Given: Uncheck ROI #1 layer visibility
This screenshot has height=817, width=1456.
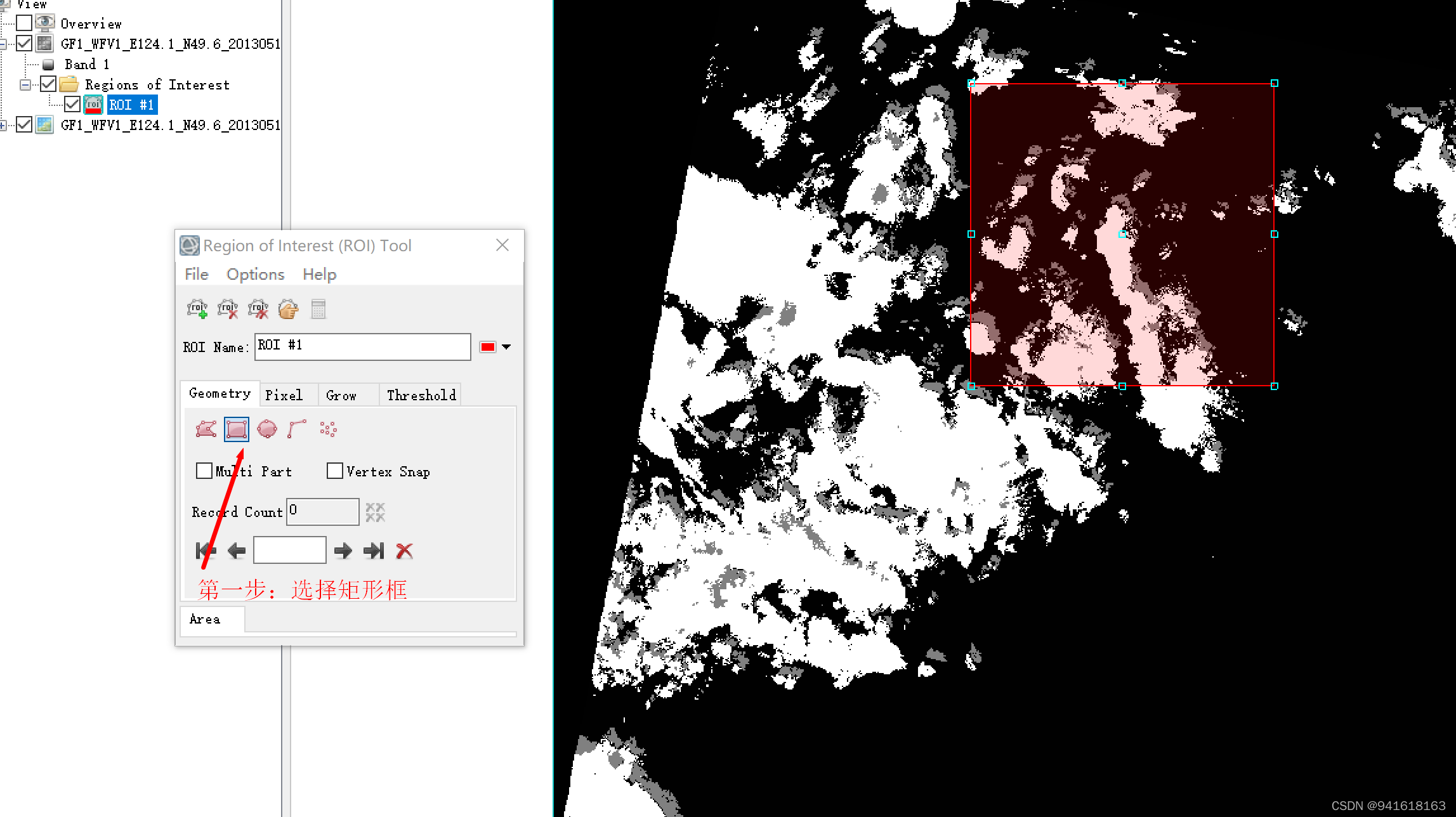Looking at the screenshot, I should coord(72,105).
